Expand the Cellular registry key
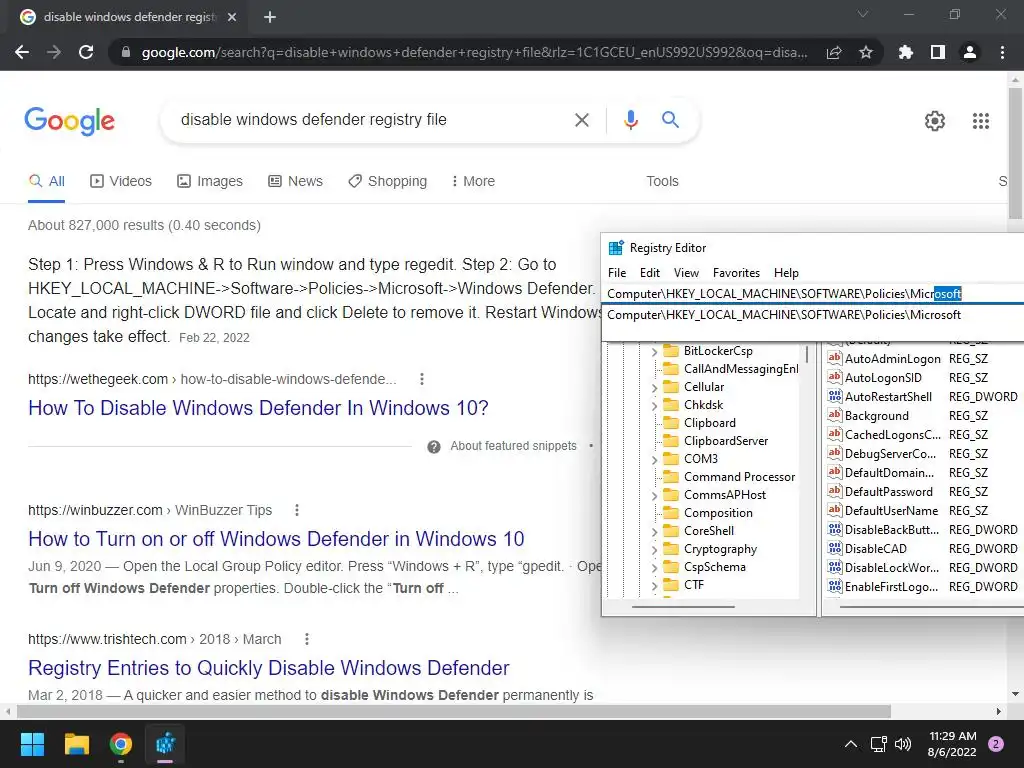 (654, 387)
